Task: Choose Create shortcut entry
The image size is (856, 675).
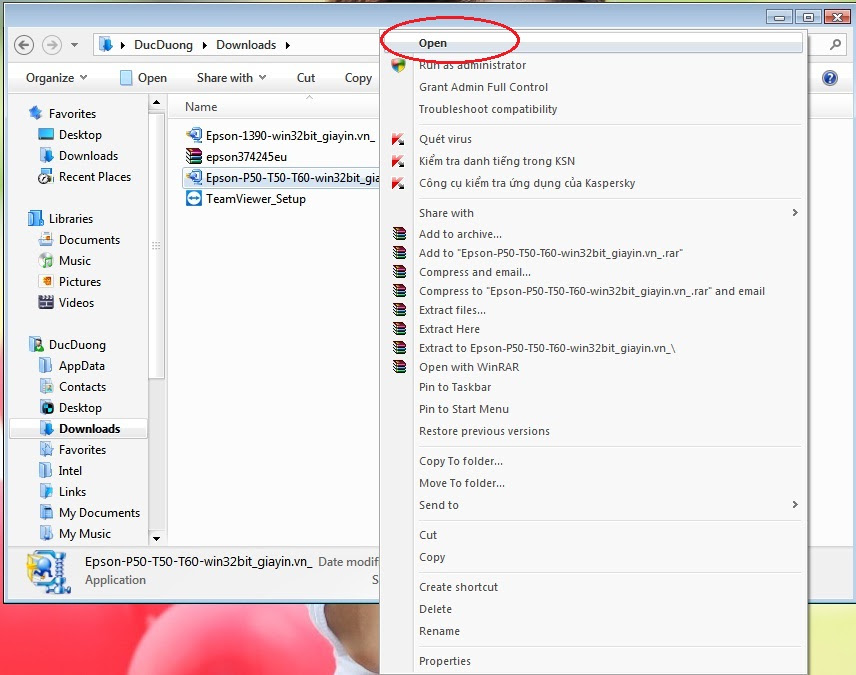Action: pyautogui.click(x=458, y=587)
